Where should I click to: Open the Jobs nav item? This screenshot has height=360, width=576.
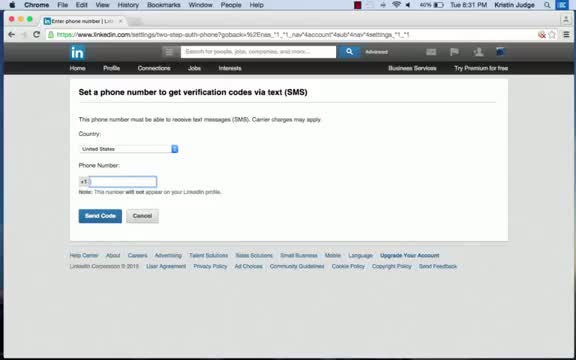point(194,68)
